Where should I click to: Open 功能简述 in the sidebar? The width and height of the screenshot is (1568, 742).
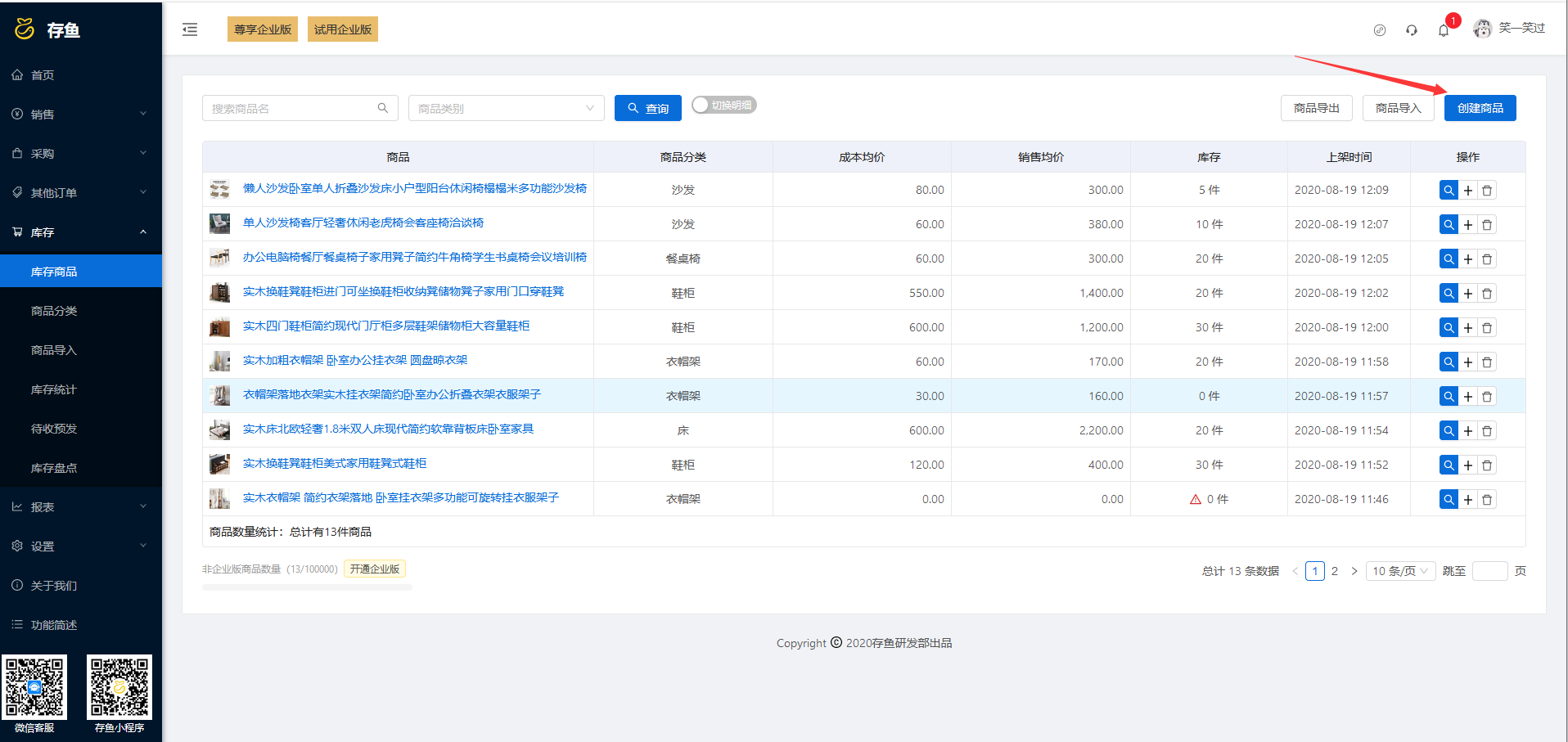click(x=81, y=625)
